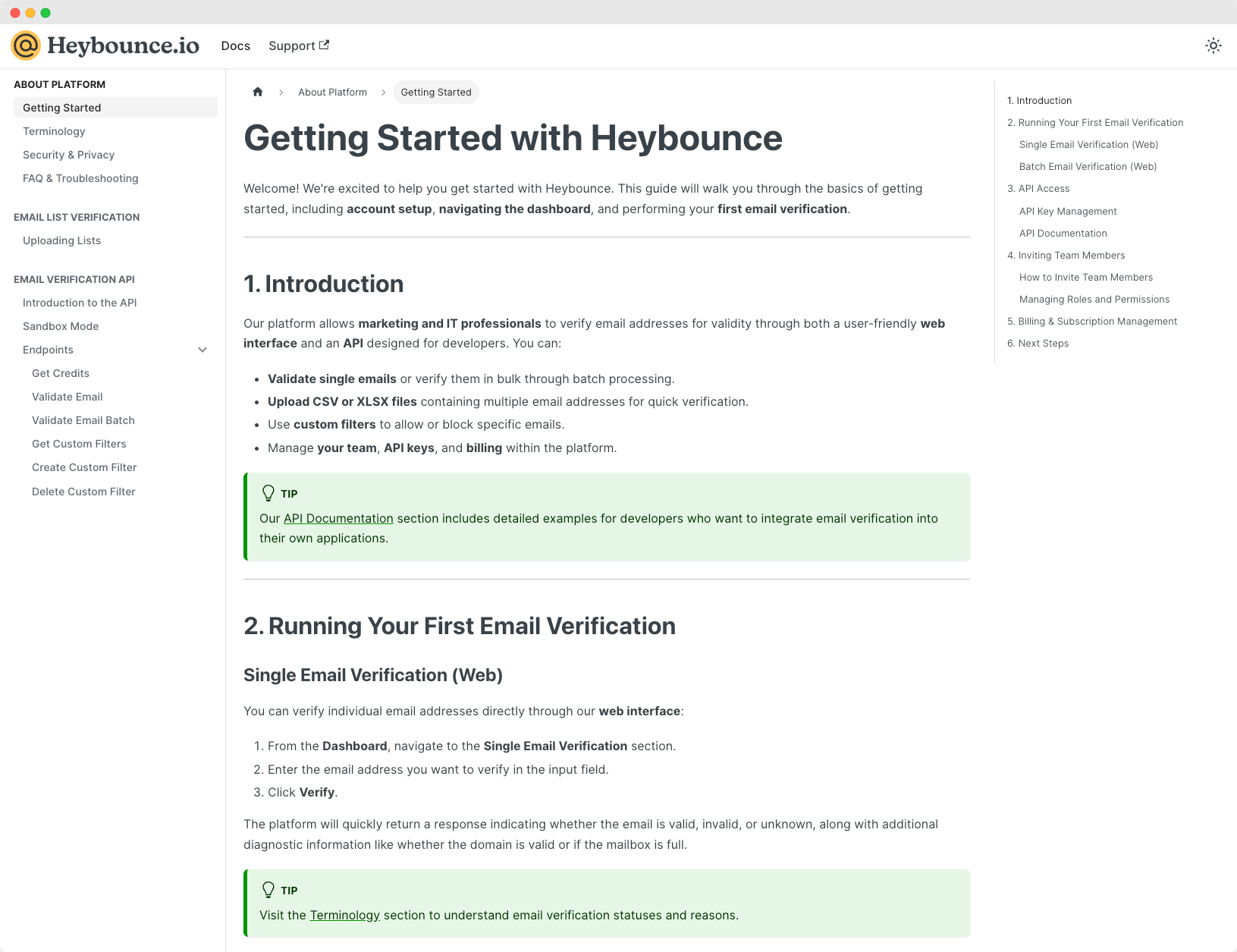1237x952 pixels.
Task: Open Security & Privacy sidebar item
Action: (x=68, y=155)
